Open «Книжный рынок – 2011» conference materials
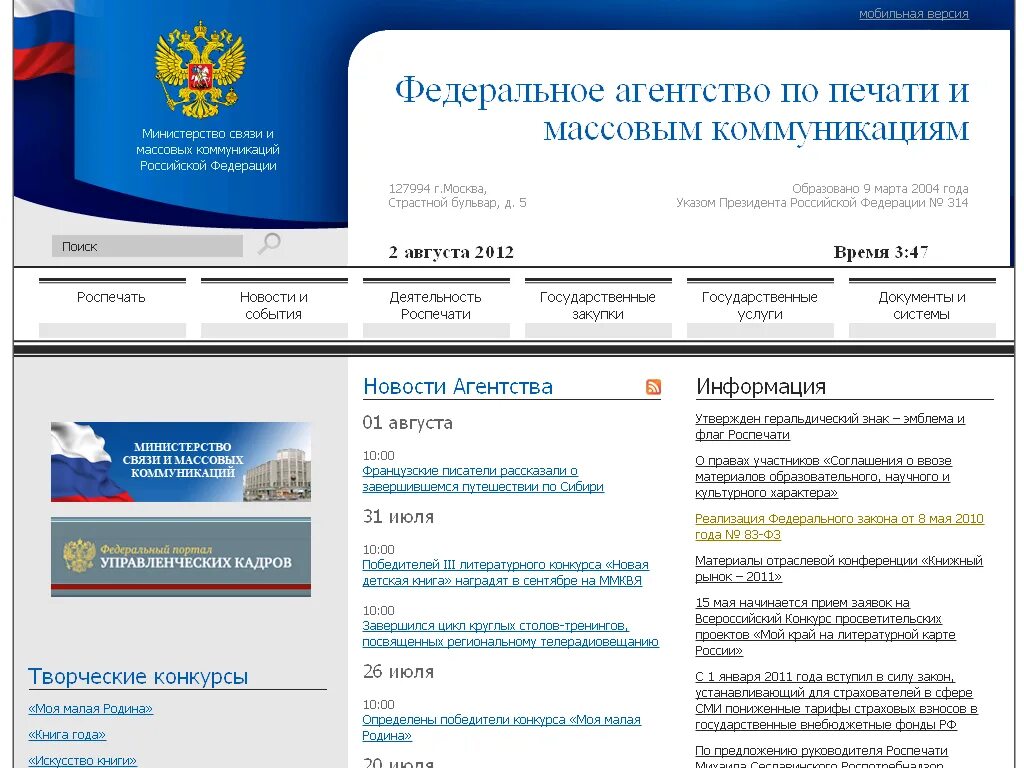The width and height of the screenshot is (1024, 768). [838, 569]
